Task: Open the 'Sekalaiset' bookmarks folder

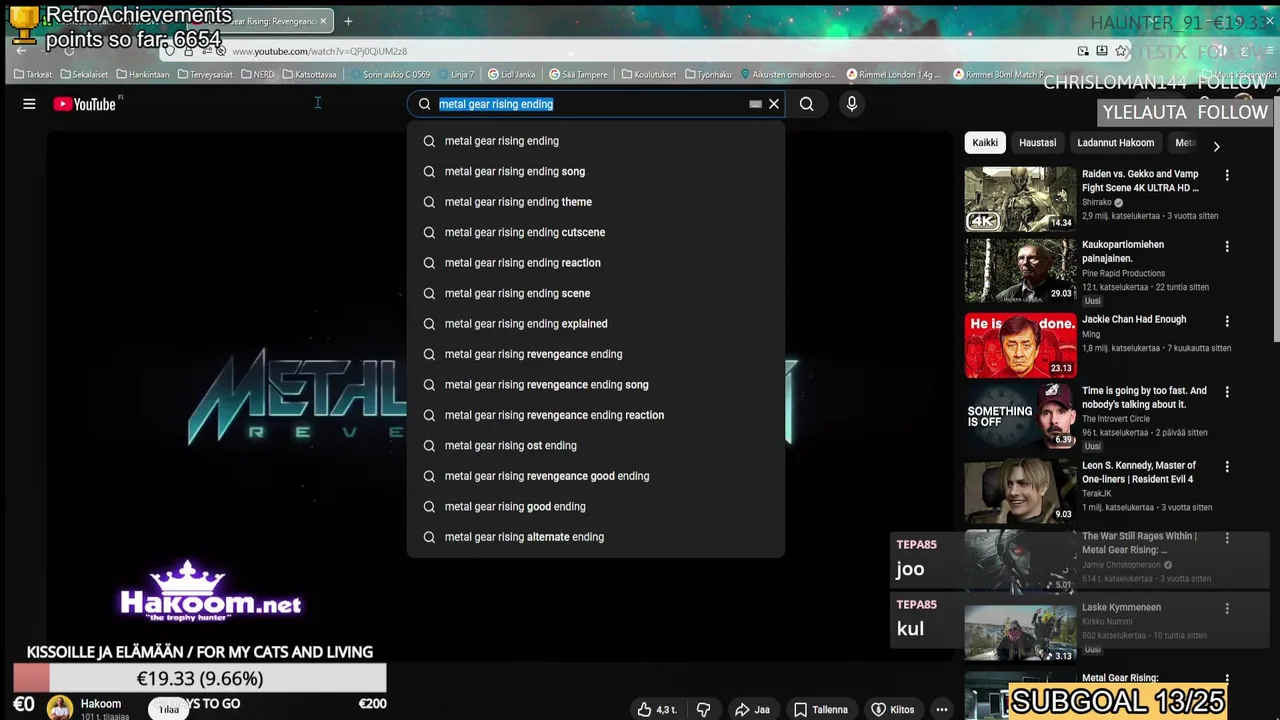Action: tap(85, 74)
